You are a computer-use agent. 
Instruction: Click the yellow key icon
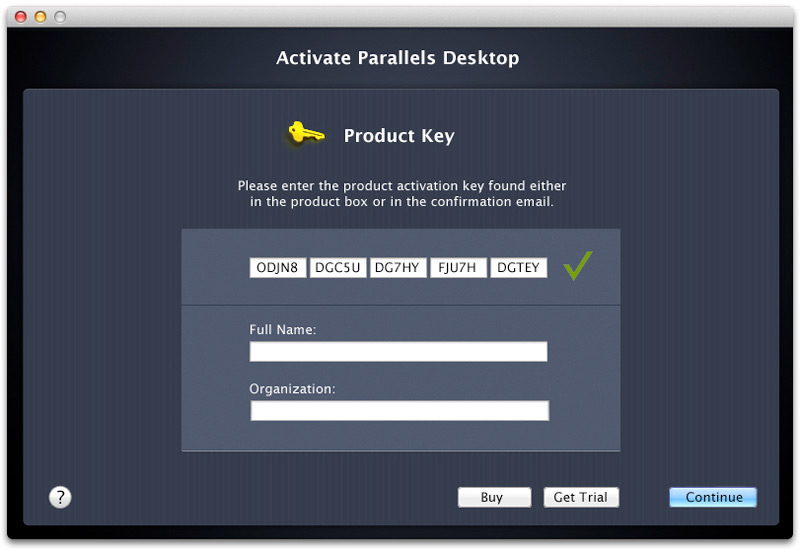click(305, 134)
